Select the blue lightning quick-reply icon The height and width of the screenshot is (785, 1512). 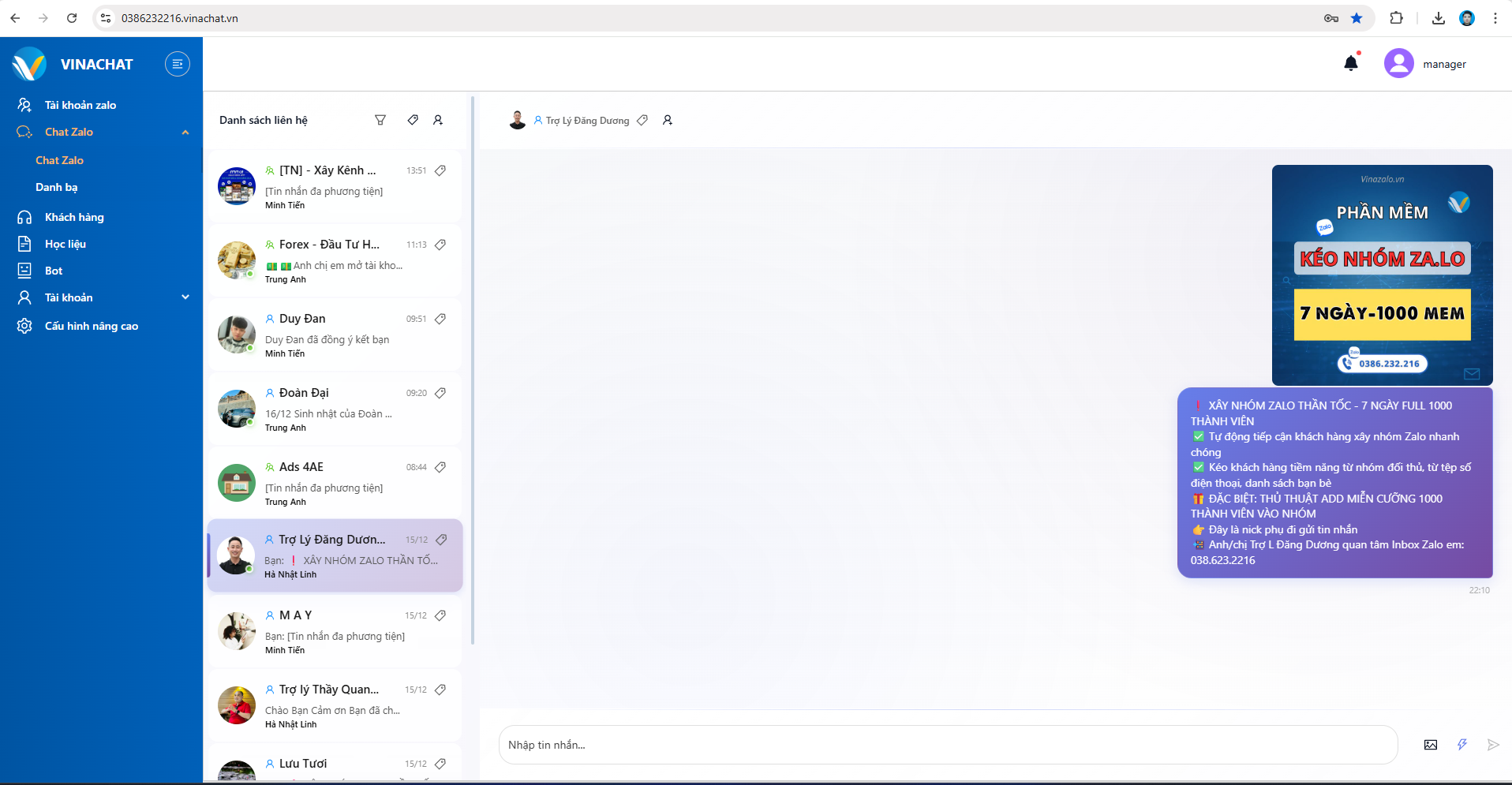[x=1462, y=744]
